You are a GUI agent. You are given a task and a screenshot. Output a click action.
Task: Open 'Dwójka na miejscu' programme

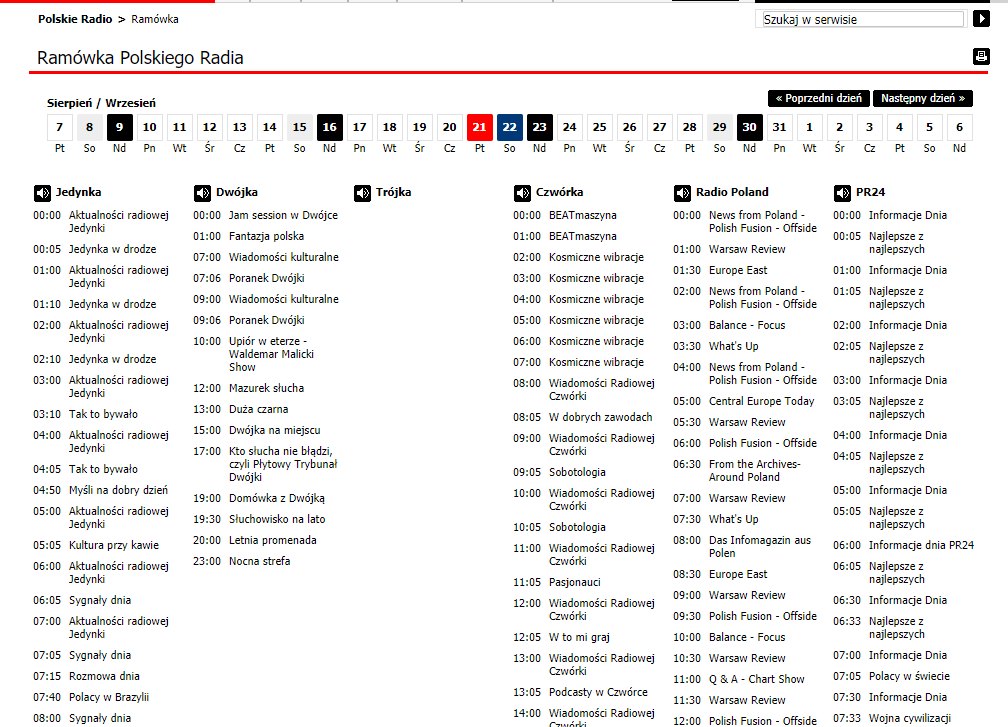tap(274, 431)
